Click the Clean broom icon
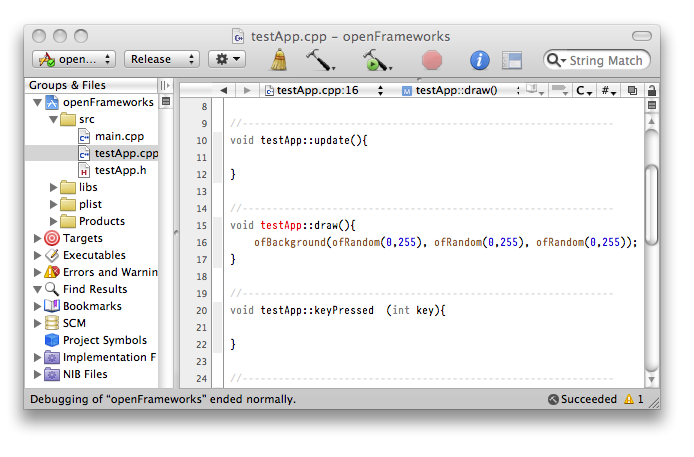 pos(280,60)
